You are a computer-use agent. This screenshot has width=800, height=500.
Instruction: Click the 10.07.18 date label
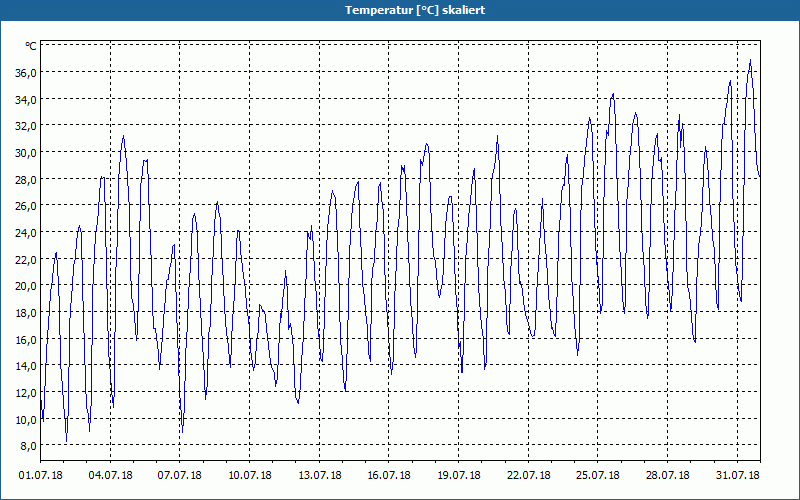tap(249, 475)
